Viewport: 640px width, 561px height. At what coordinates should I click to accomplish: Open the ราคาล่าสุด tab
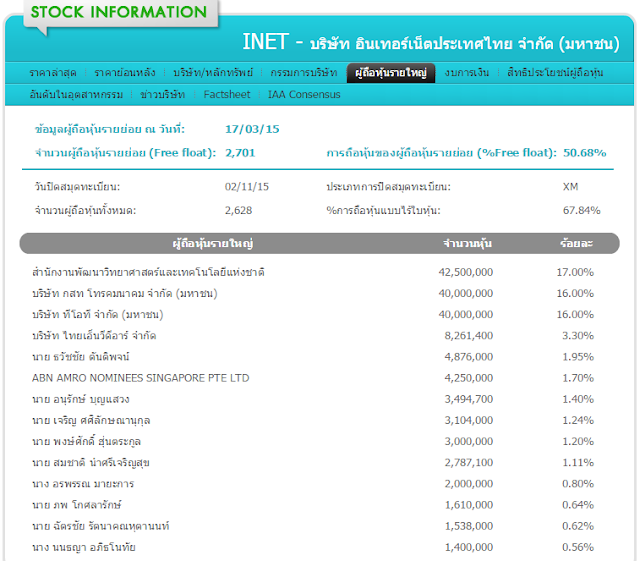tap(53, 73)
